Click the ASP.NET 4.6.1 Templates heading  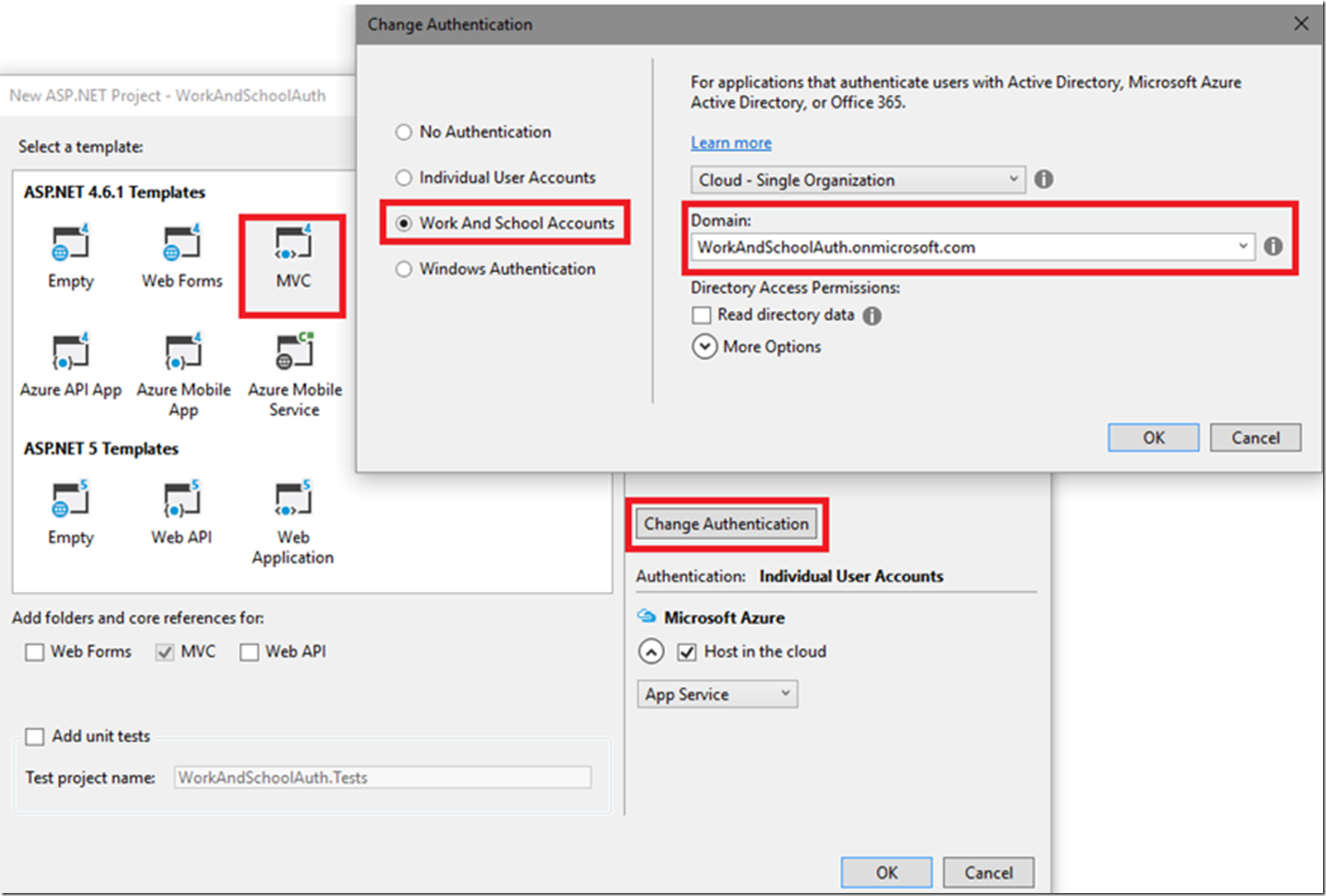point(115,193)
